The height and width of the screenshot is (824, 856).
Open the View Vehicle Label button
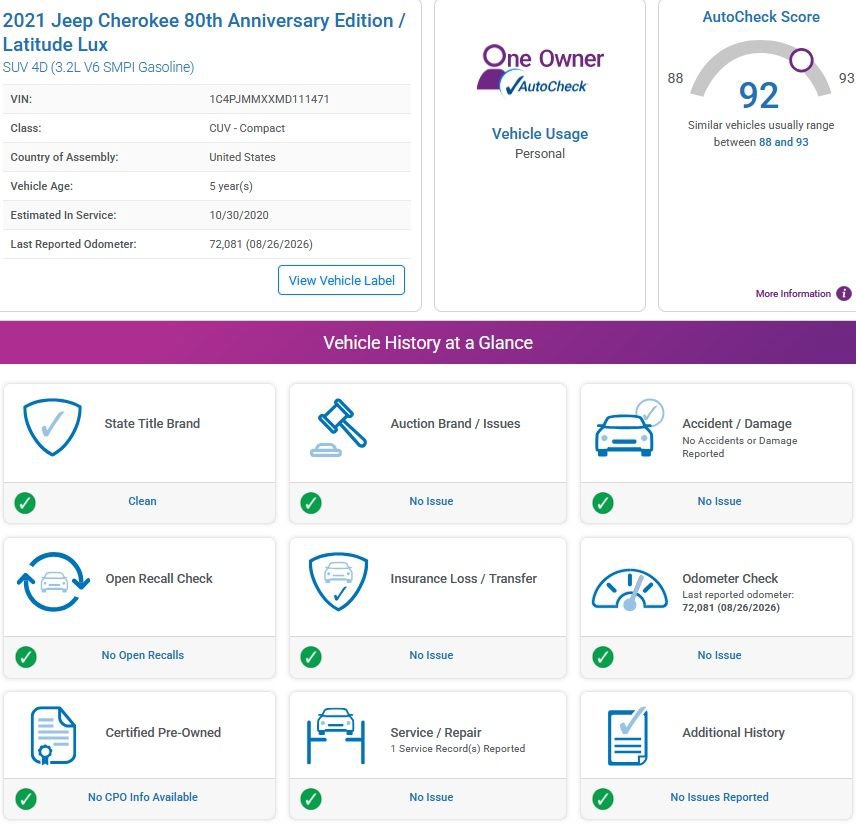pos(341,280)
